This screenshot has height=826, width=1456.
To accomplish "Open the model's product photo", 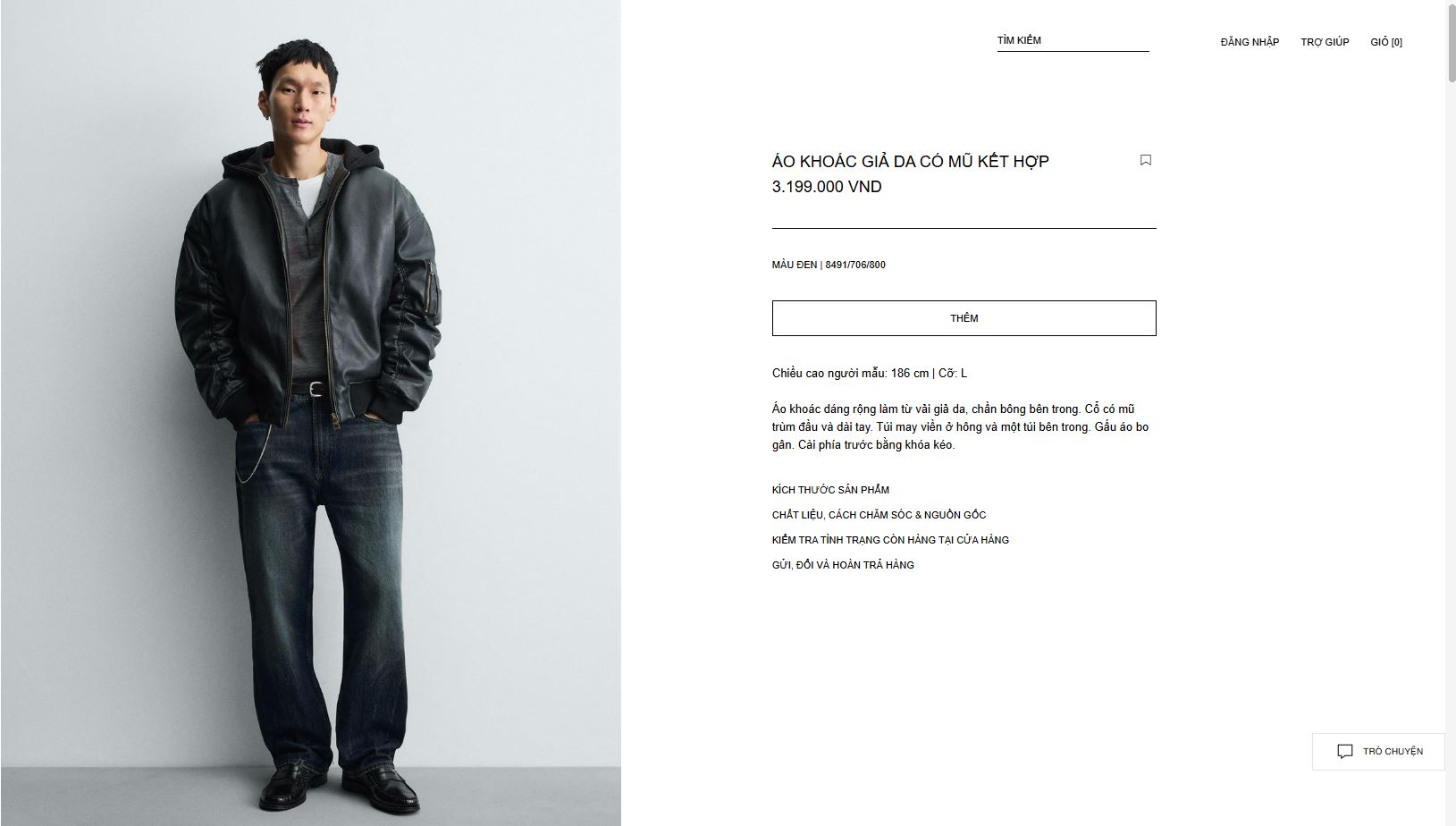I will coord(310,413).
